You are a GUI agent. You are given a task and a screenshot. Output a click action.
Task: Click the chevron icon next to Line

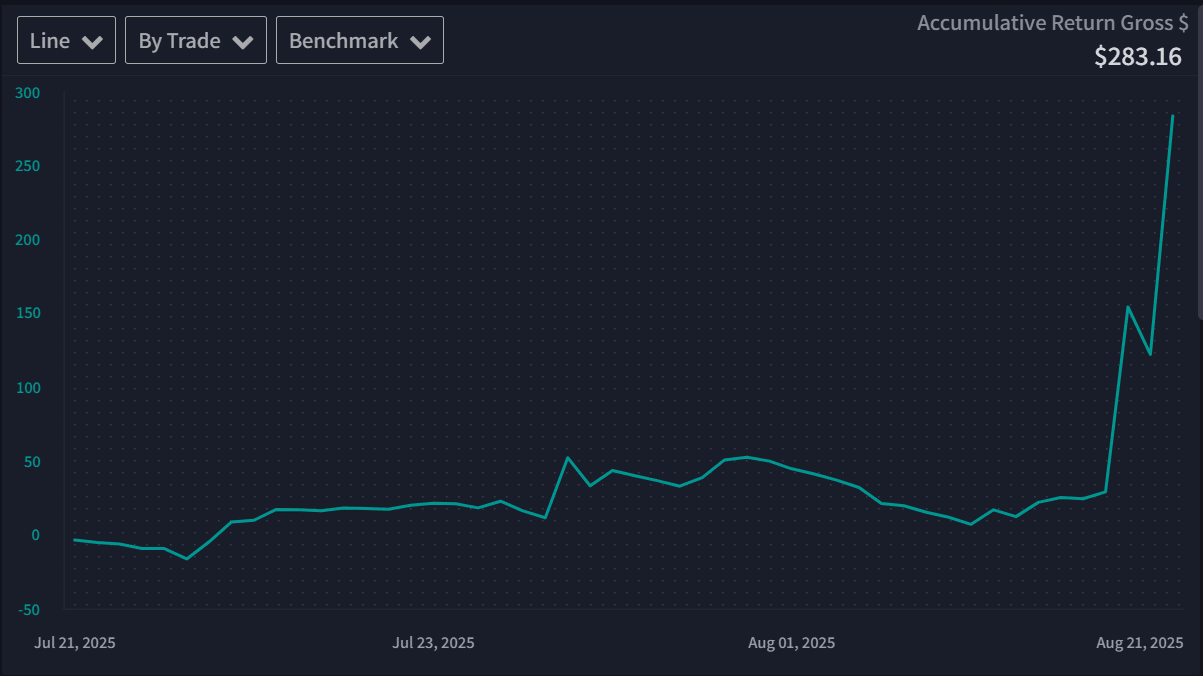tap(93, 42)
